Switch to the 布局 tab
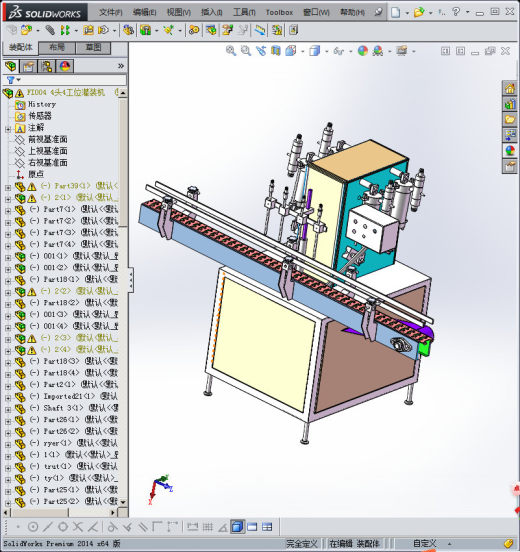This screenshot has height=552, width=520. click(x=57, y=48)
